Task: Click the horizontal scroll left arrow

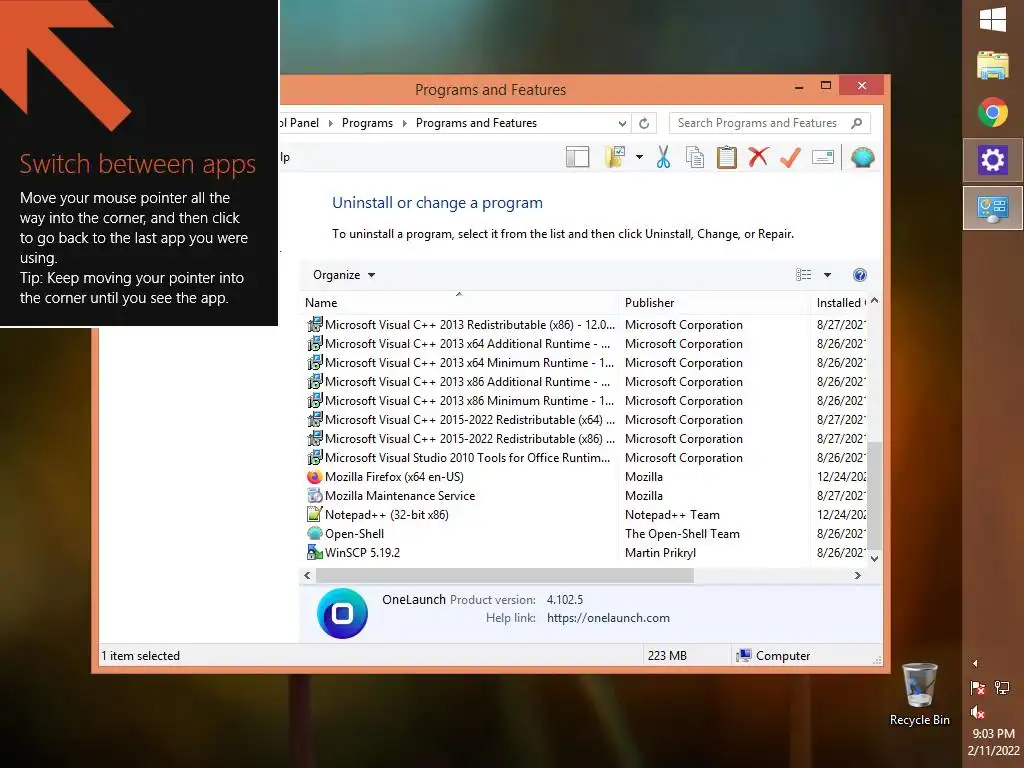Action: (x=308, y=575)
